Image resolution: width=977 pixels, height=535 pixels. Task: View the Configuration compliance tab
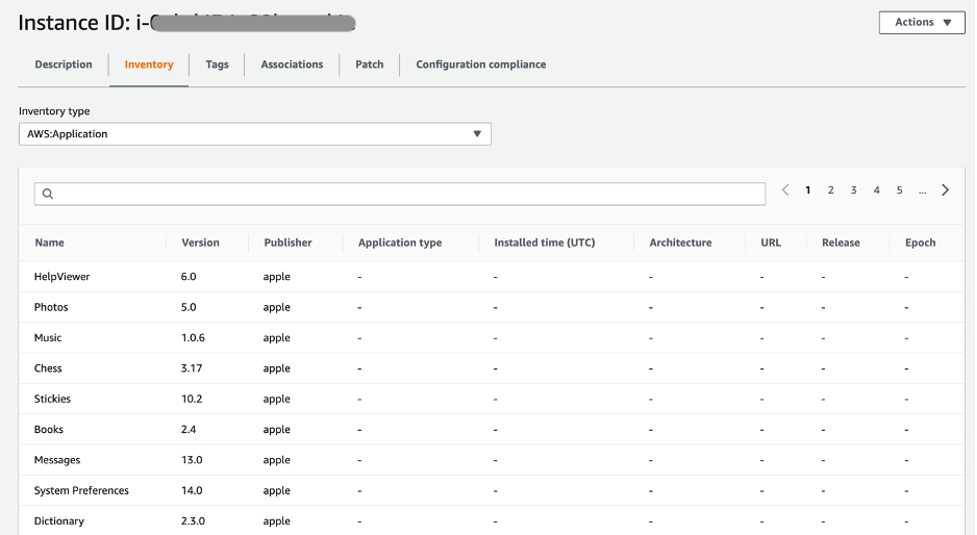[x=481, y=64]
